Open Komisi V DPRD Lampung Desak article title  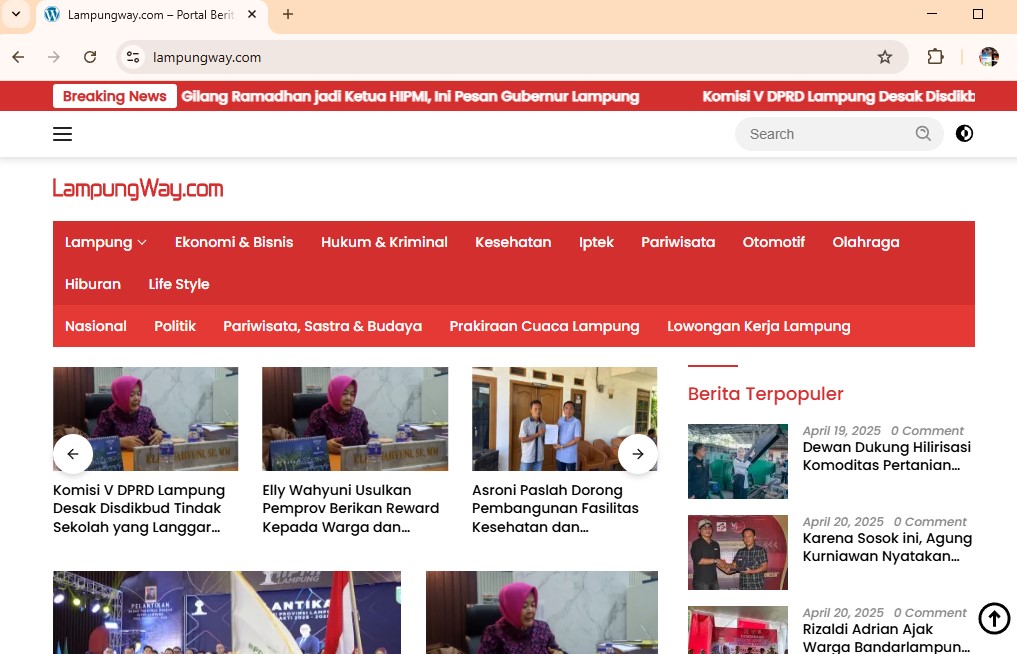tap(139, 509)
